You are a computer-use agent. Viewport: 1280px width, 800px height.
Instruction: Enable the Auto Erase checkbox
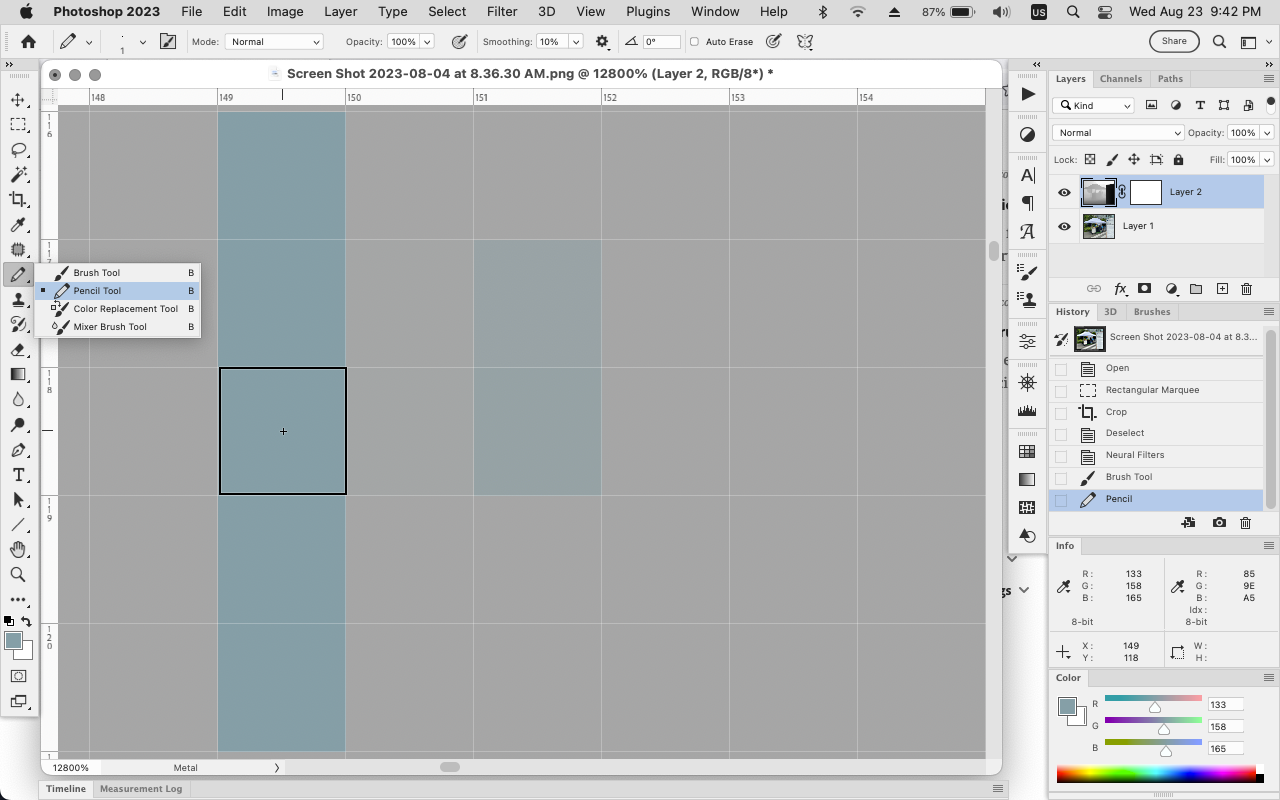(692, 42)
